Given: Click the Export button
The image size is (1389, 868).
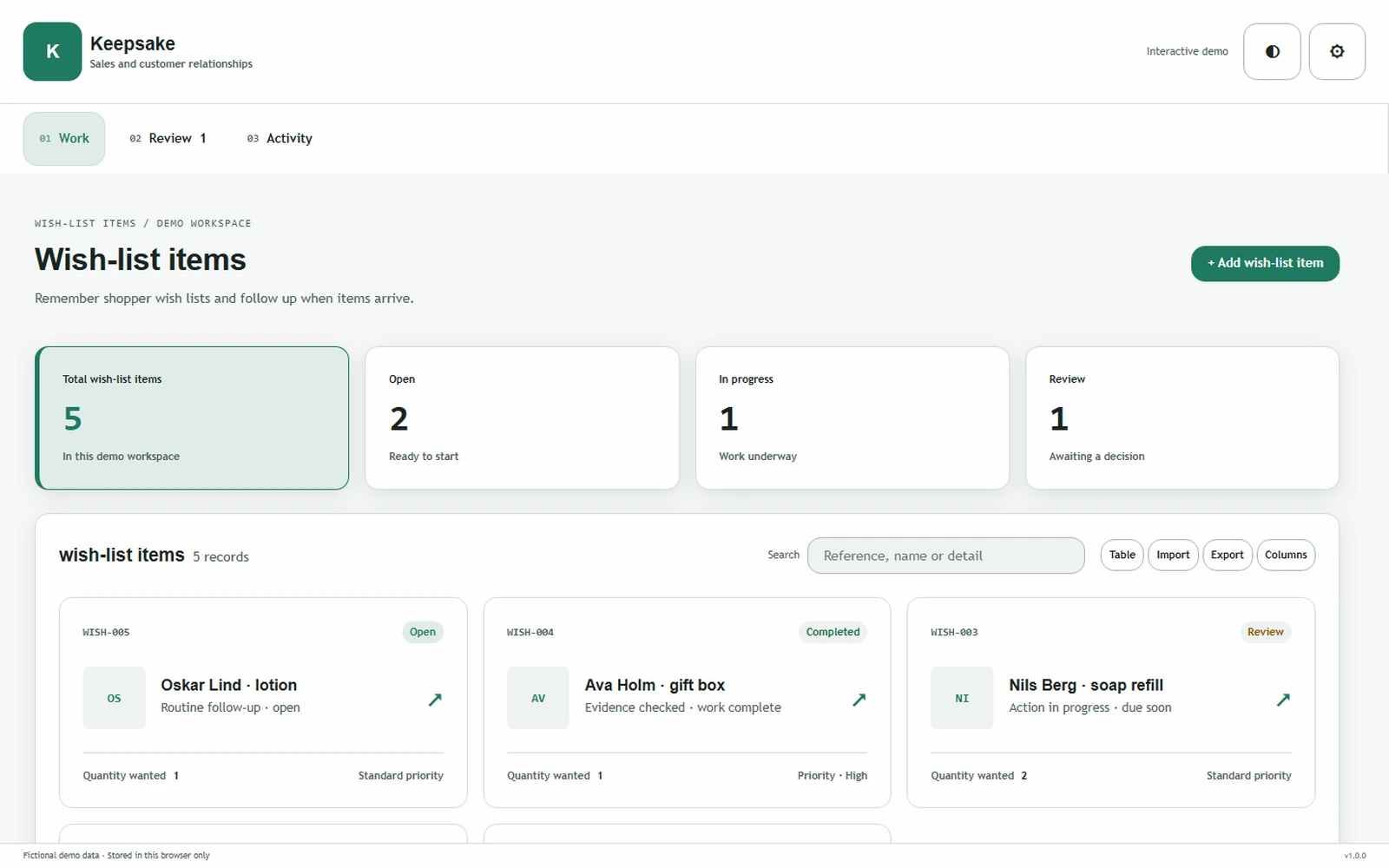Looking at the screenshot, I should coord(1227,556).
